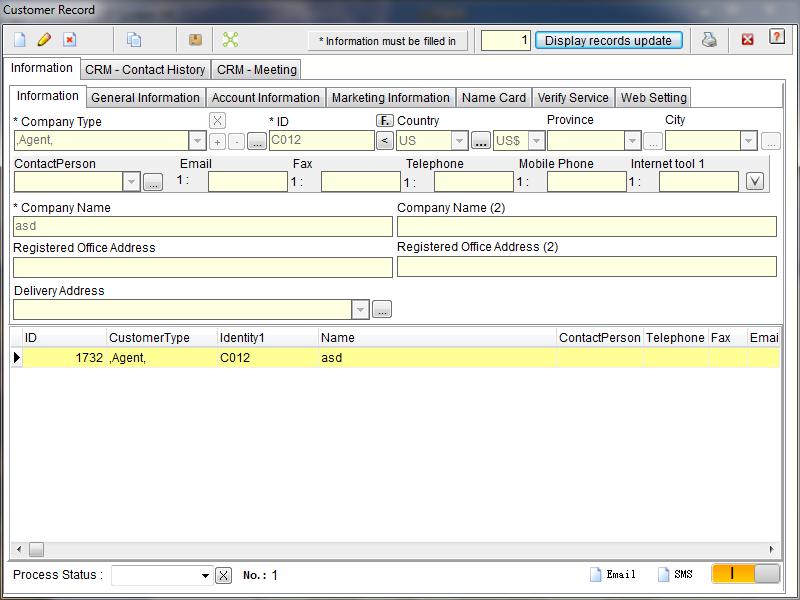The image size is (800, 600).
Task: Create a new customer record
Action: 20,40
